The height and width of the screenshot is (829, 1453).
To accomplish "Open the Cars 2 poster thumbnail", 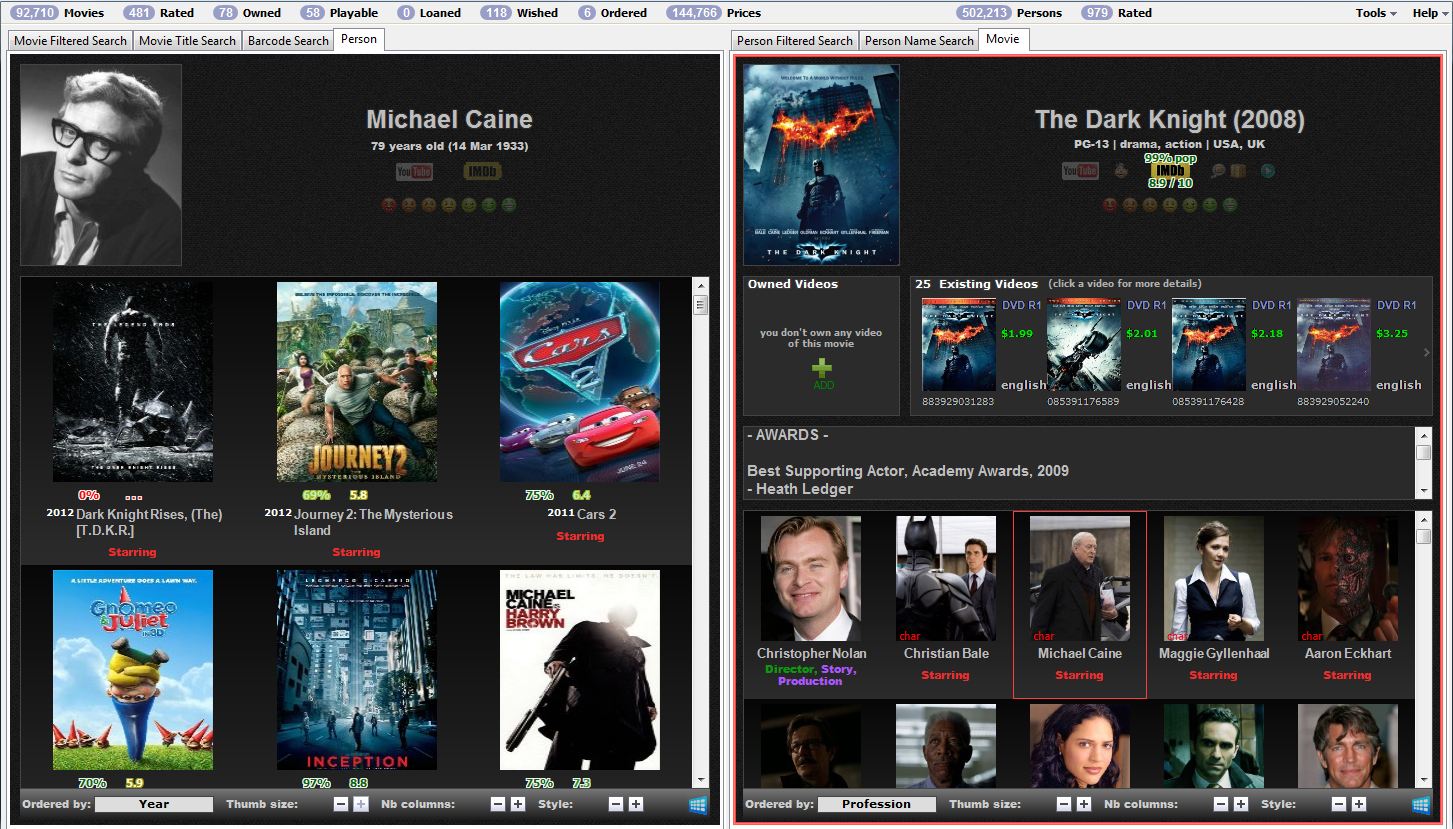I will [580, 382].
